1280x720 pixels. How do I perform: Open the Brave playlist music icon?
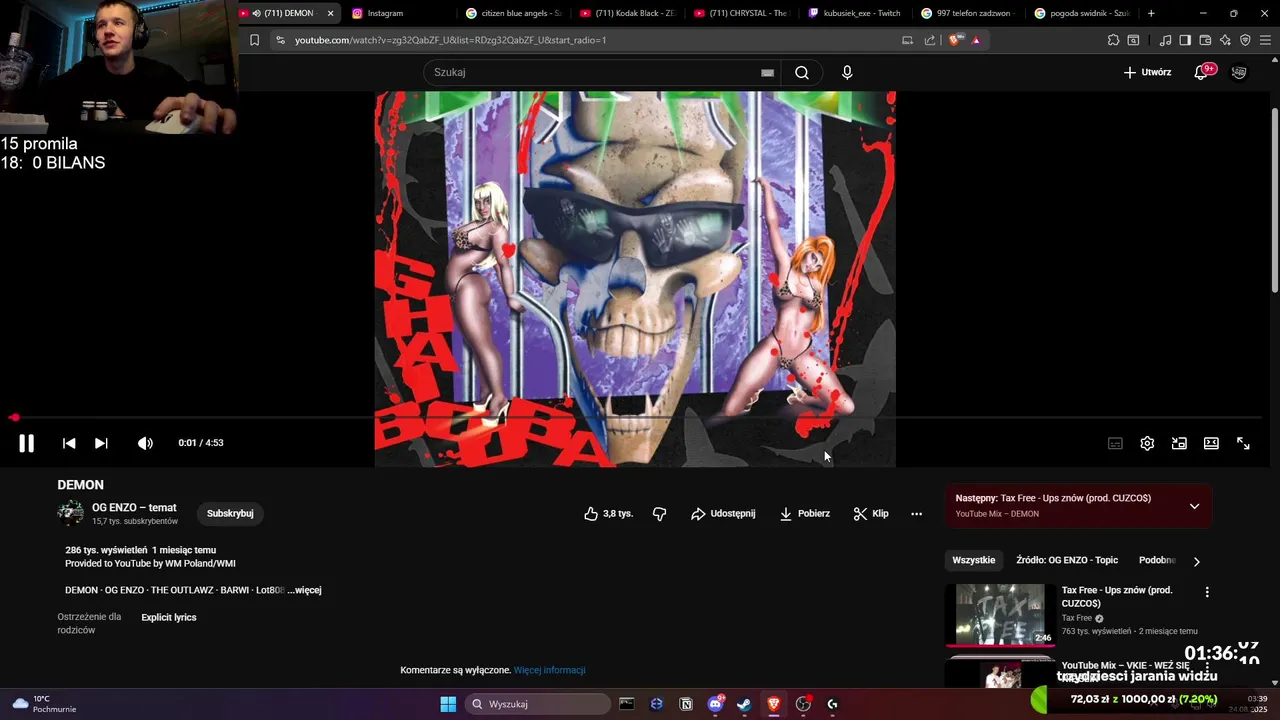tap(1165, 40)
